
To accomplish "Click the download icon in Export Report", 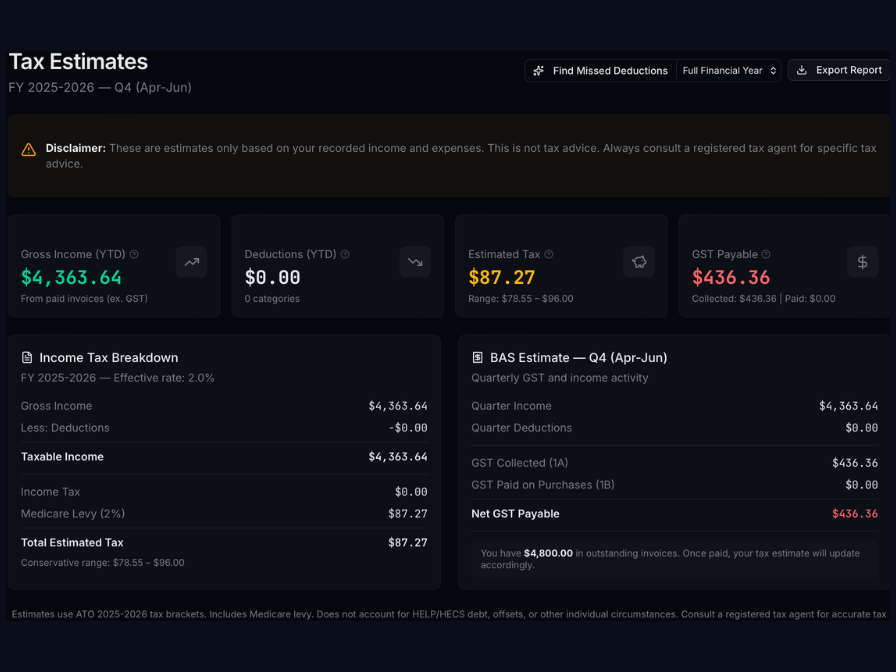I will coord(802,70).
